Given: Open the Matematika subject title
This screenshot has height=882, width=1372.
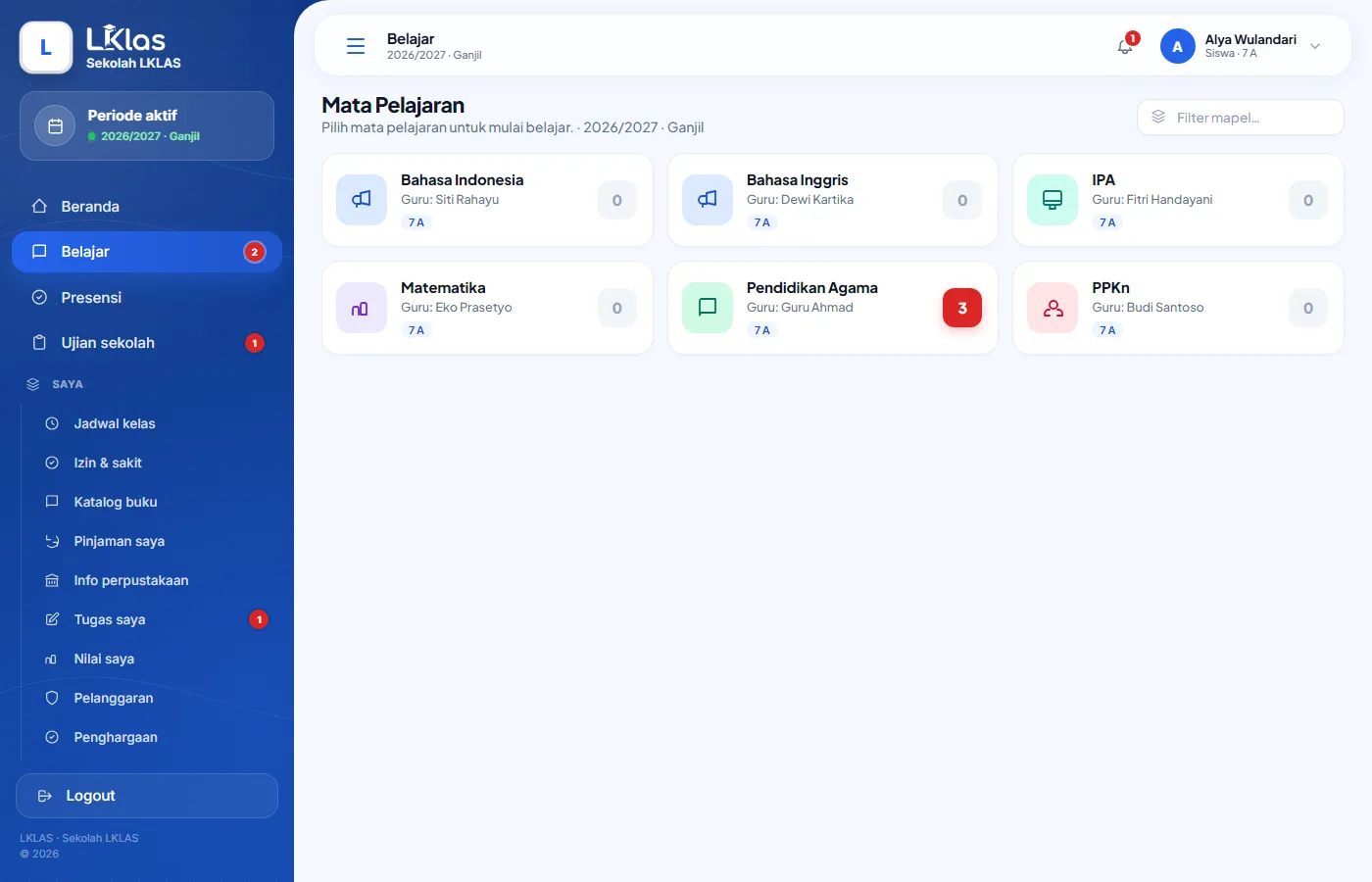Looking at the screenshot, I should click(443, 288).
